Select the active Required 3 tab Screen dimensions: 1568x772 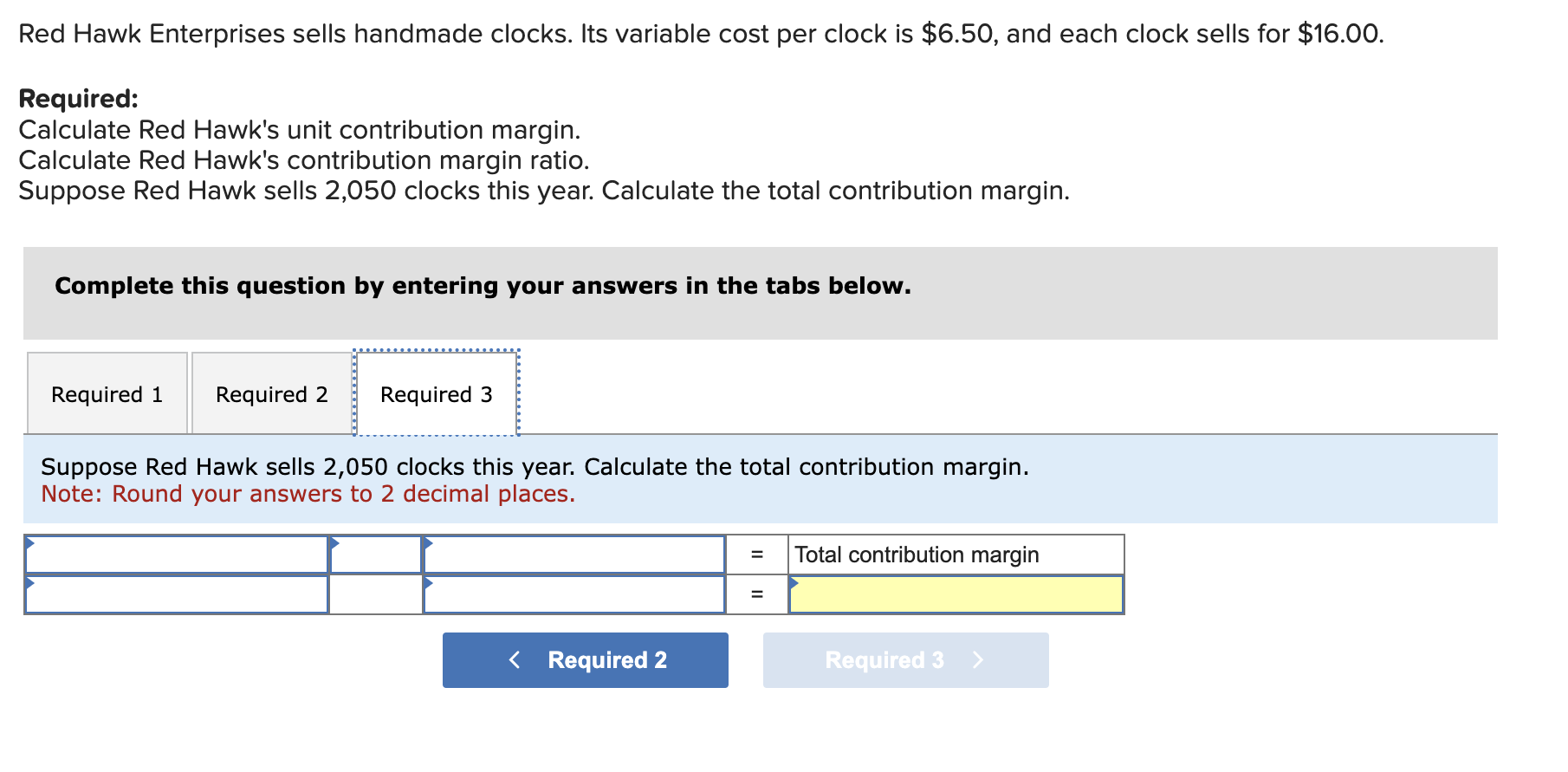[436, 394]
